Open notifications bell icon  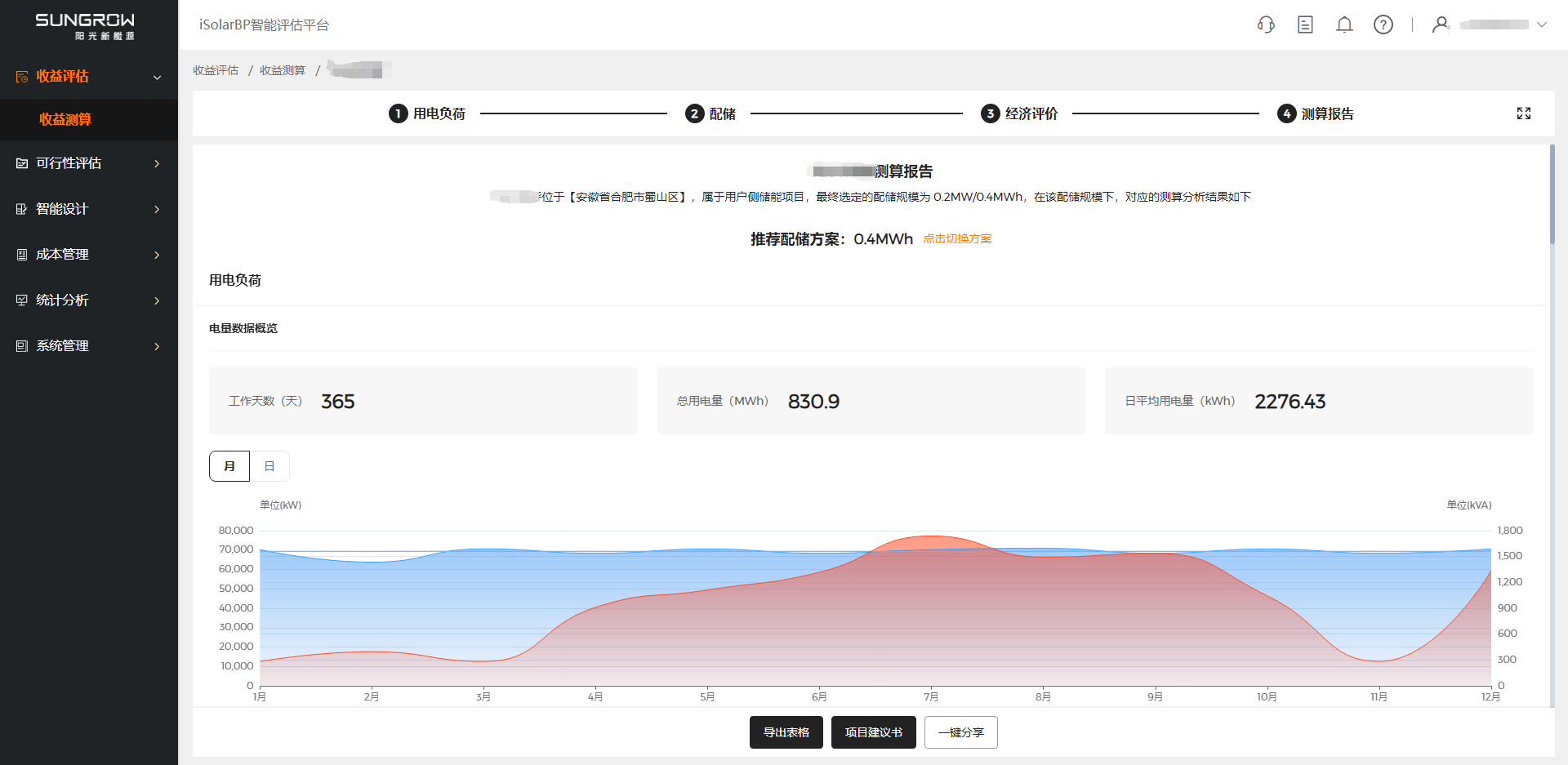coord(1344,24)
